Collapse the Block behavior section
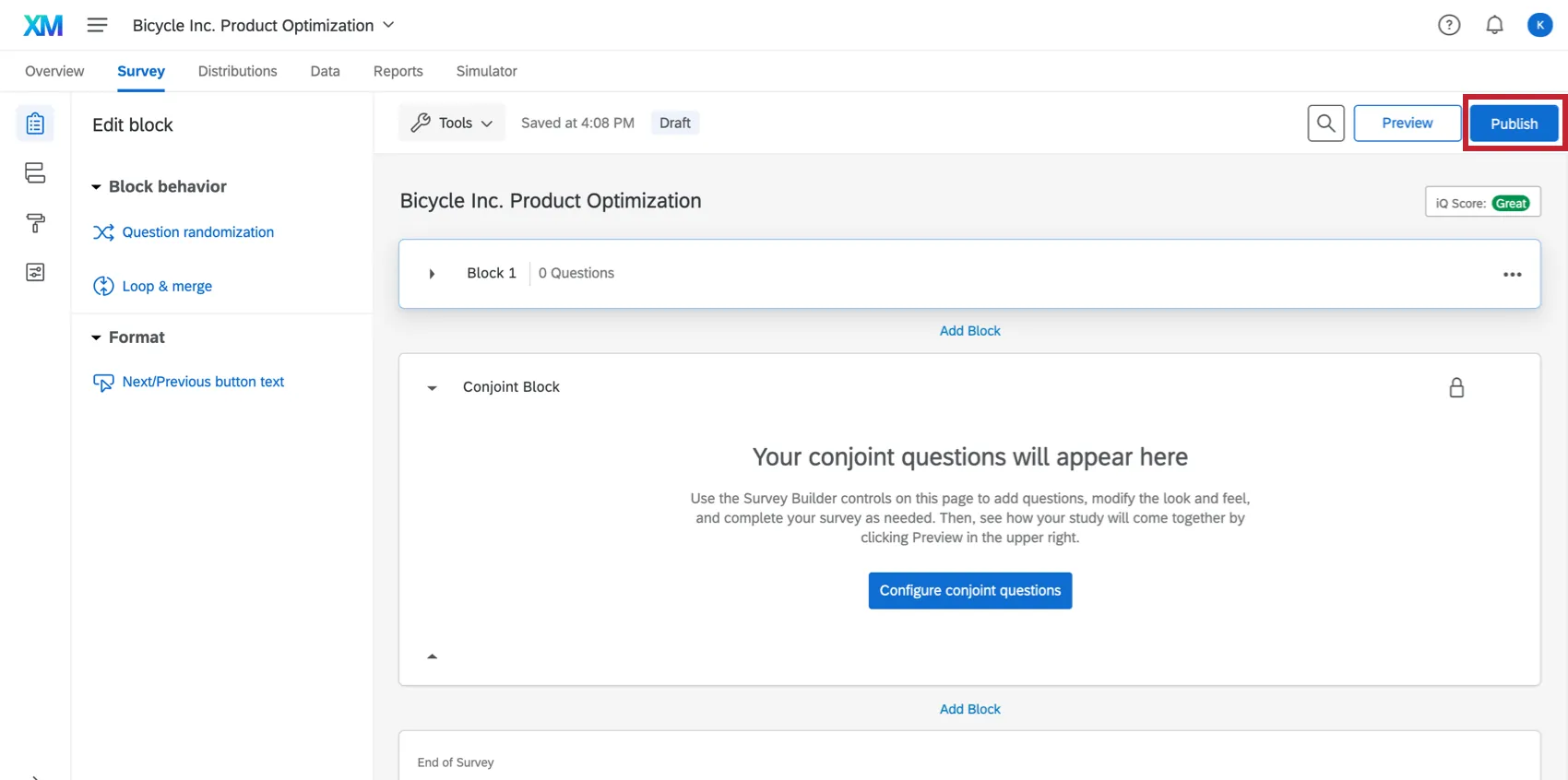1568x780 pixels. 96,187
